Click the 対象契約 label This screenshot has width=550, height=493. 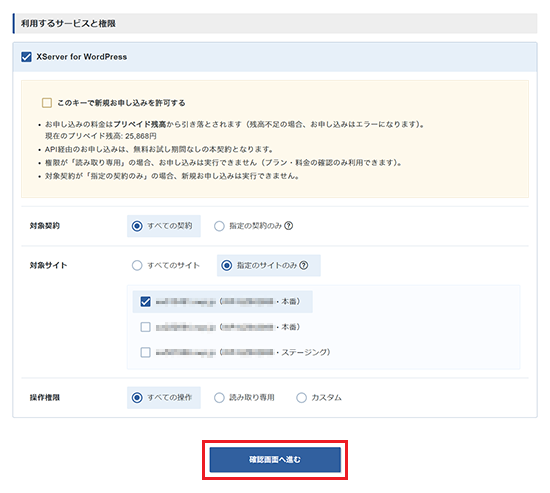45,226
